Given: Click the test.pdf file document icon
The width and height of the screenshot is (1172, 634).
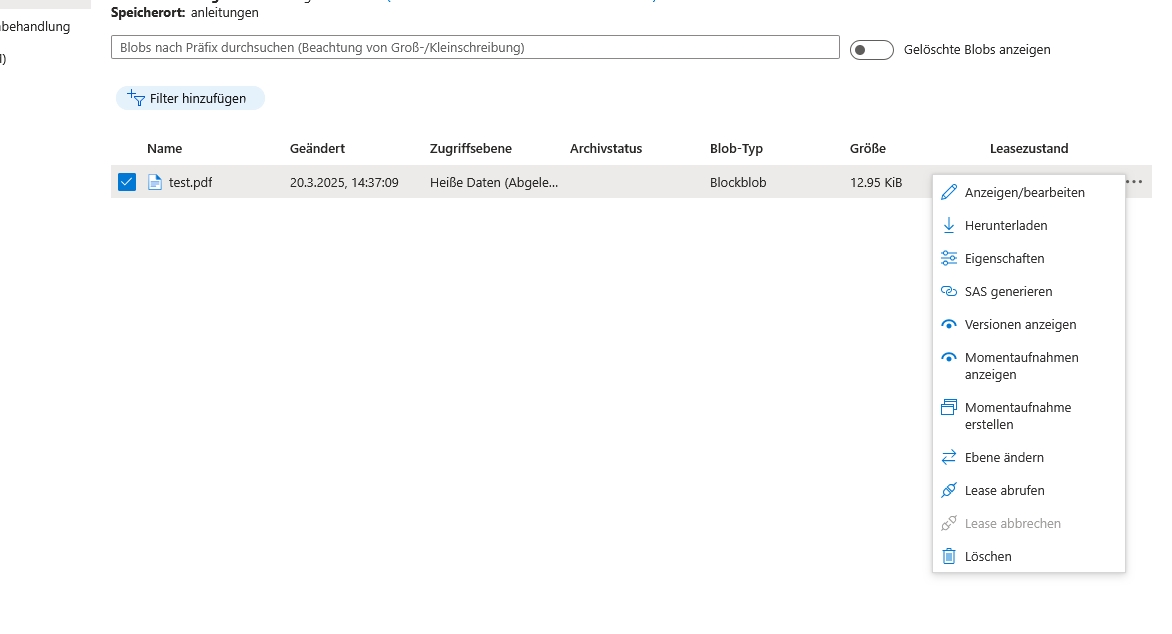Looking at the screenshot, I should 155,182.
